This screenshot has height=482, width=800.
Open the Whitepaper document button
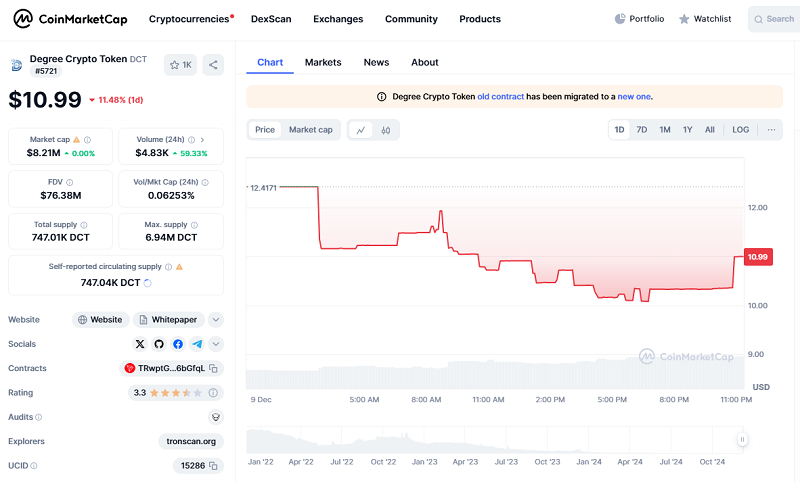click(x=169, y=320)
